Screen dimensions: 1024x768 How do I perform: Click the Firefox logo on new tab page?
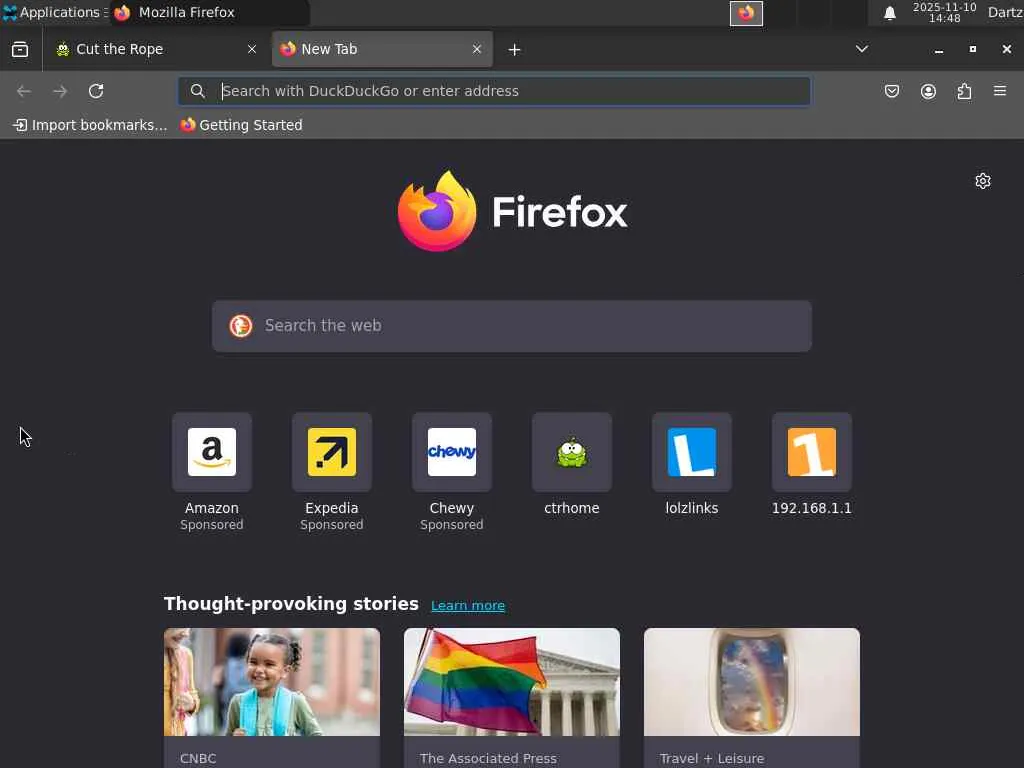click(512, 211)
